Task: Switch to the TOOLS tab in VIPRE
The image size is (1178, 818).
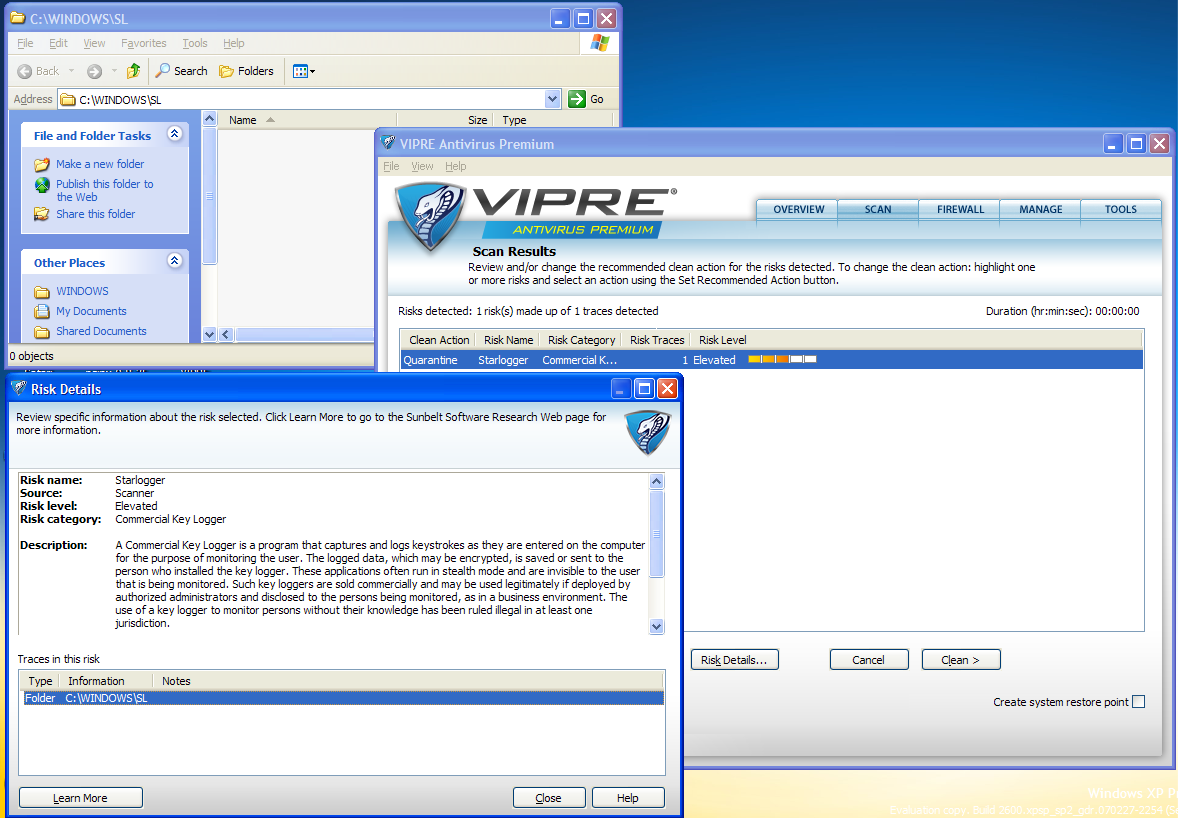Action: click(1120, 210)
